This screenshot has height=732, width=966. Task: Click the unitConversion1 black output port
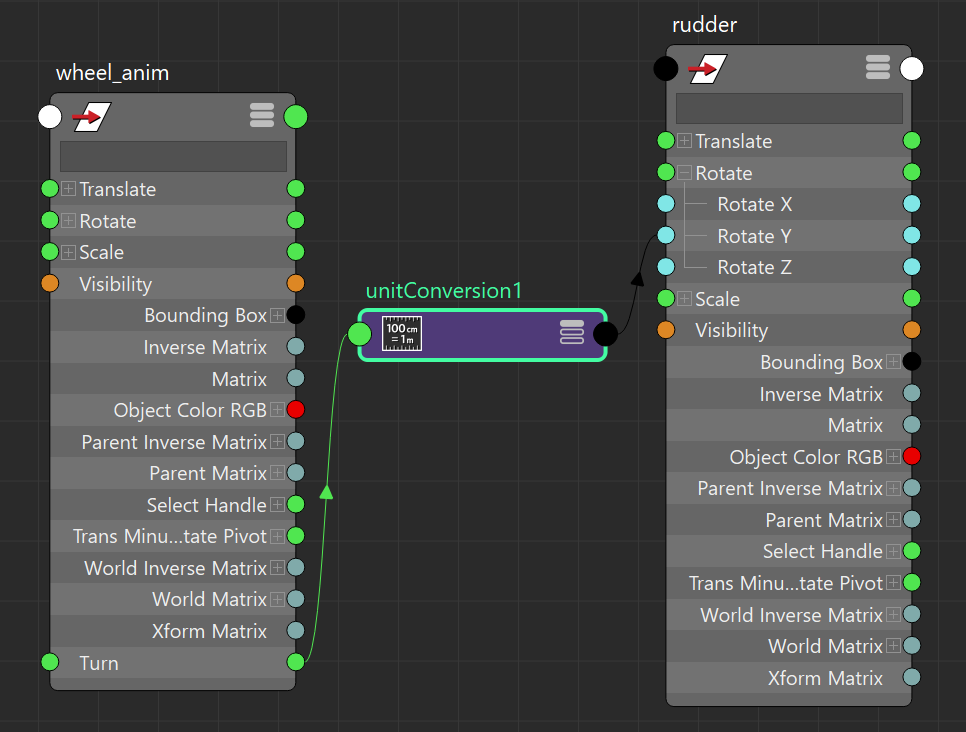(x=605, y=334)
